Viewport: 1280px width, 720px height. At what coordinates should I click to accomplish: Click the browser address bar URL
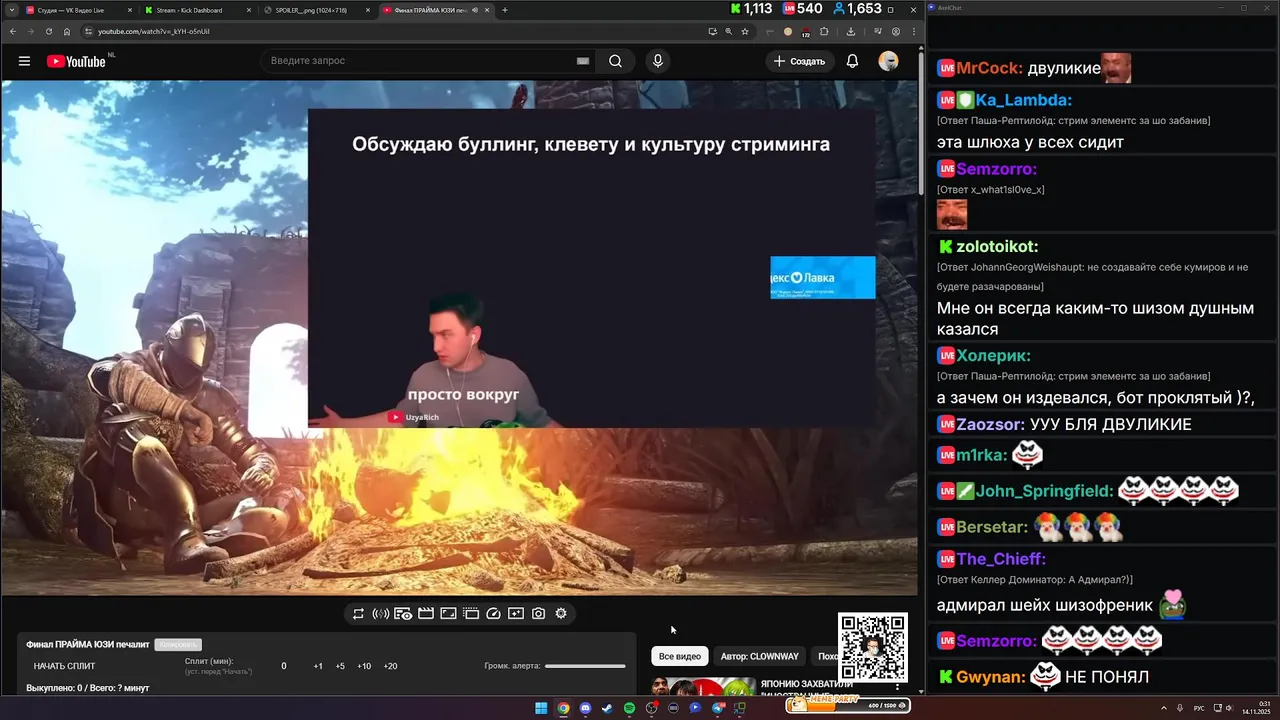point(153,31)
